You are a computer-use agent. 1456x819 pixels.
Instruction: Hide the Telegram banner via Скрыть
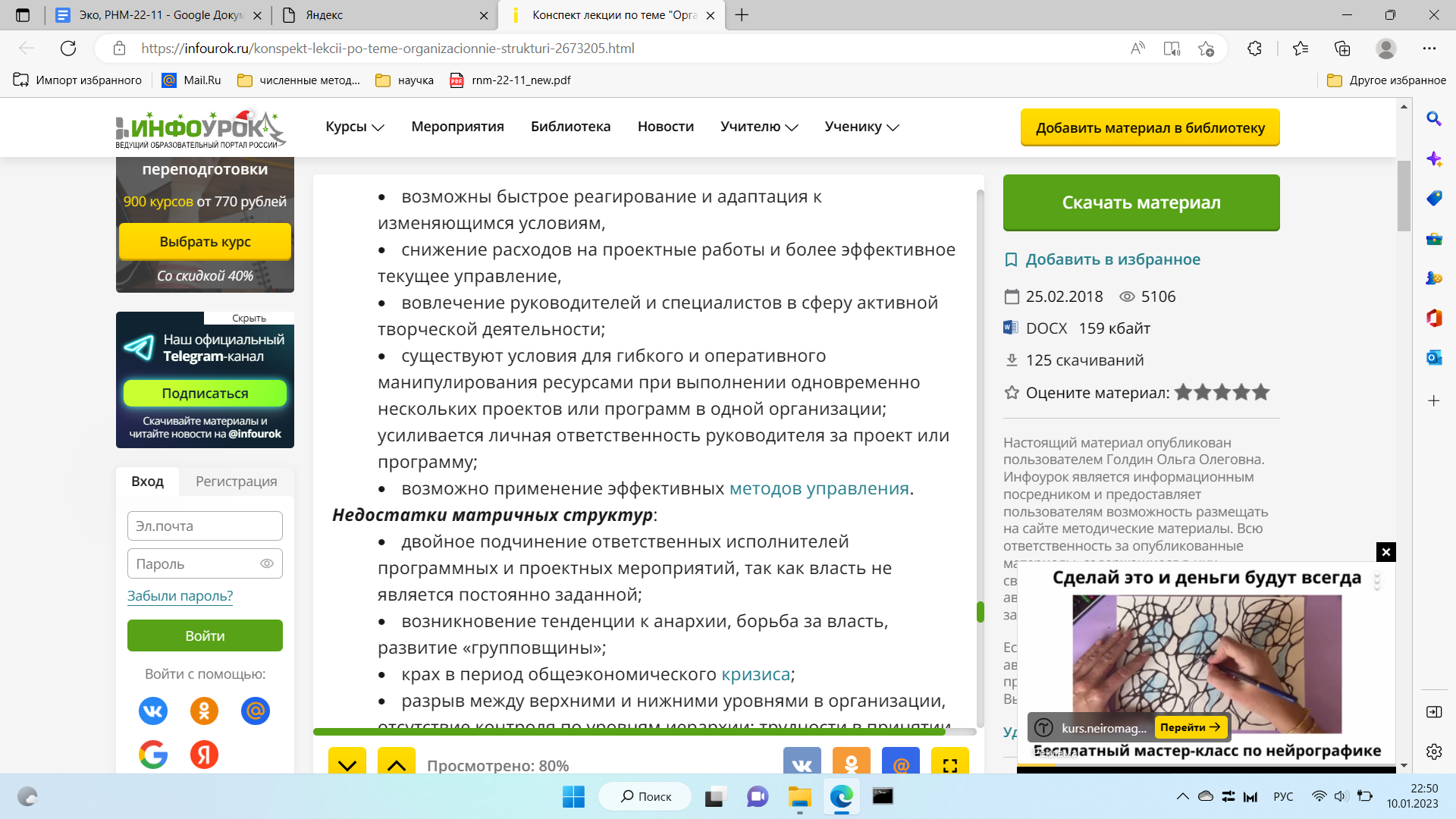click(249, 318)
